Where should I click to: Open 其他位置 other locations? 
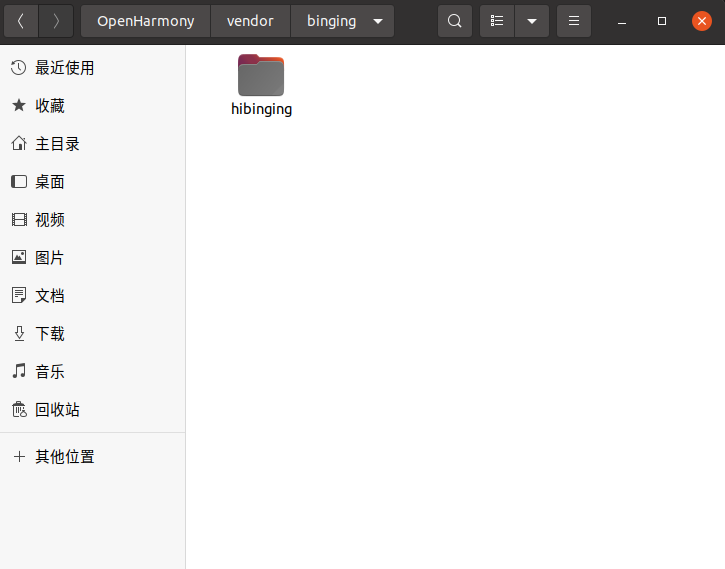point(65,457)
